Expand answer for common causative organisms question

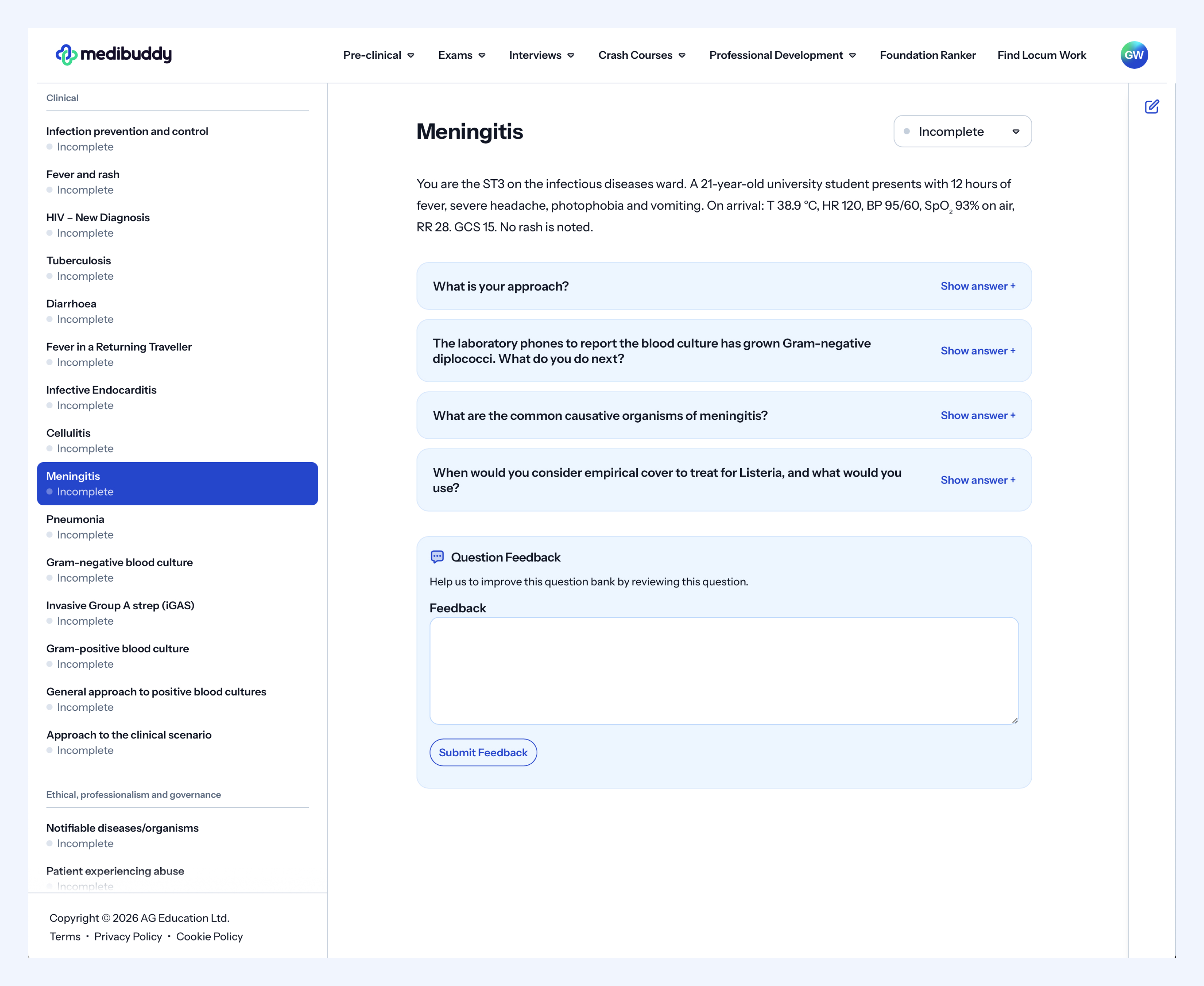[978, 416]
